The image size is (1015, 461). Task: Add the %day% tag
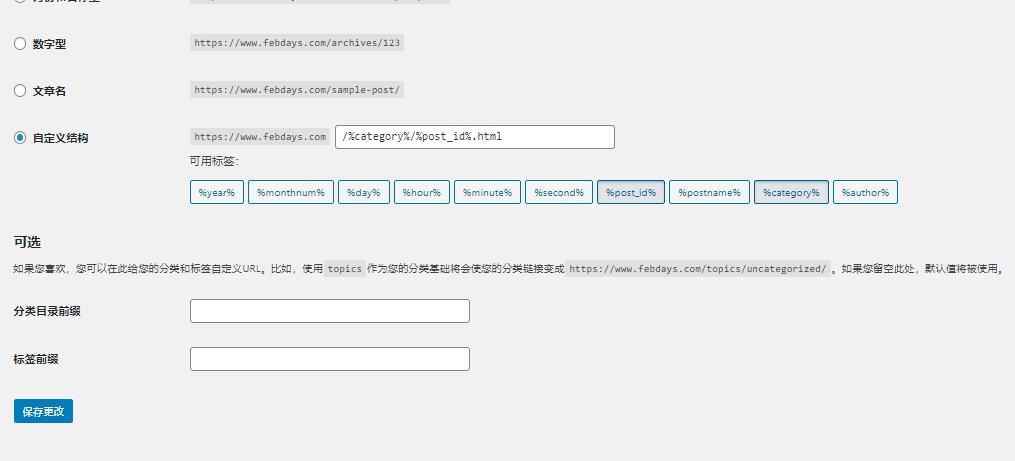(364, 192)
